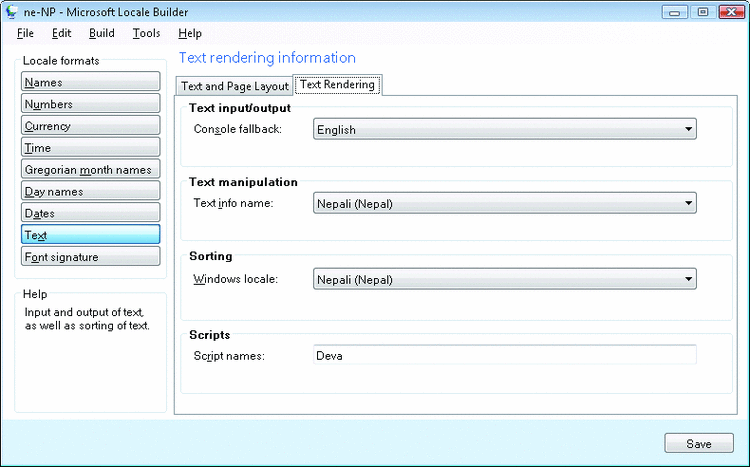The image size is (750, 467).
Task: Click the 'Console fallback:' label
Action: 238,129
